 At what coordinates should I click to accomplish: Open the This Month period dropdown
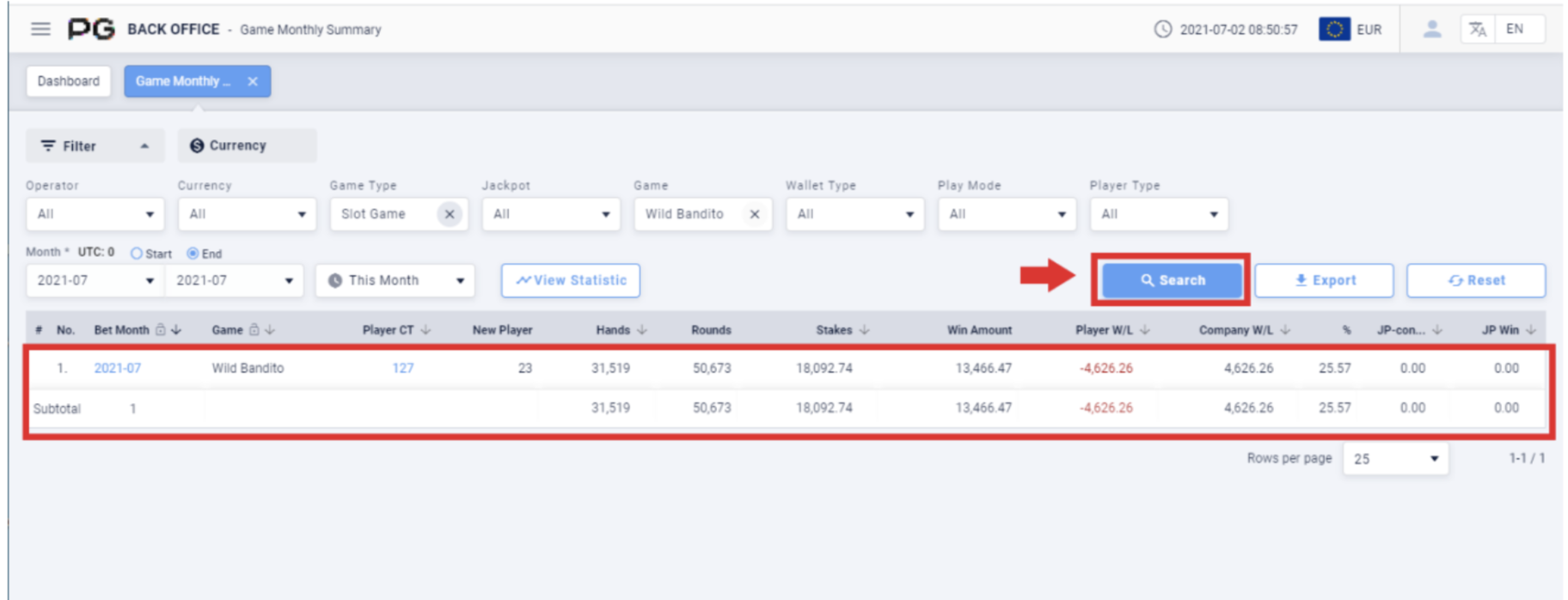395,280
